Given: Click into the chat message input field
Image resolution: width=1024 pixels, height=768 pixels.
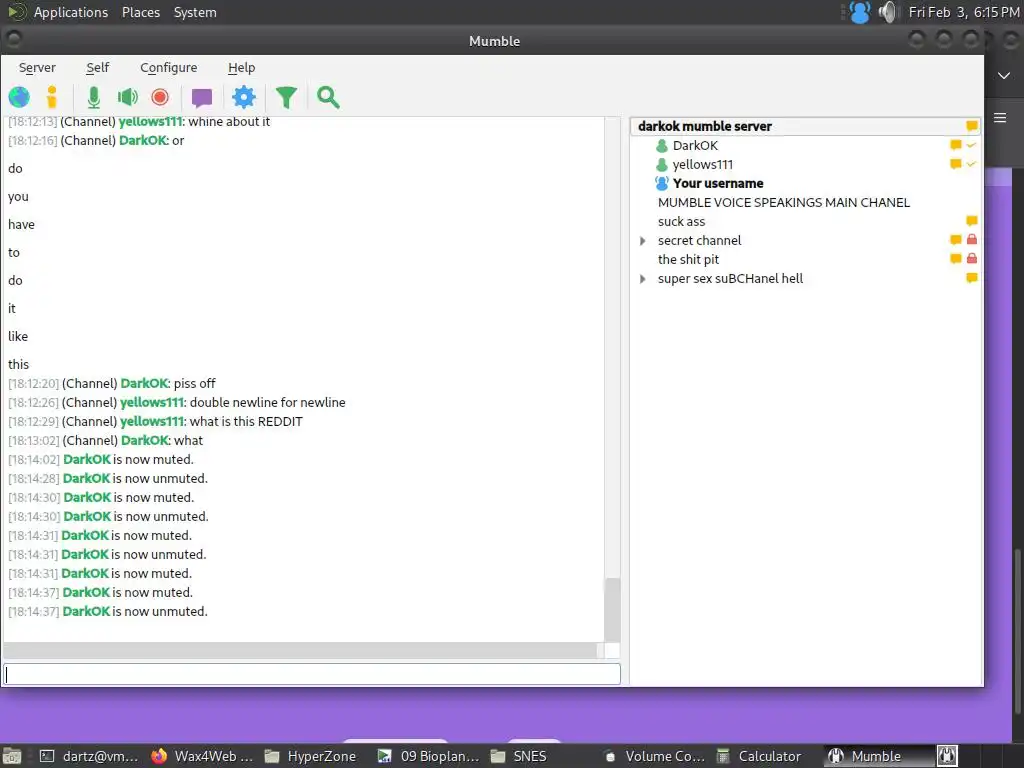Looking at the screenshot, I should (x=312, y=674).
